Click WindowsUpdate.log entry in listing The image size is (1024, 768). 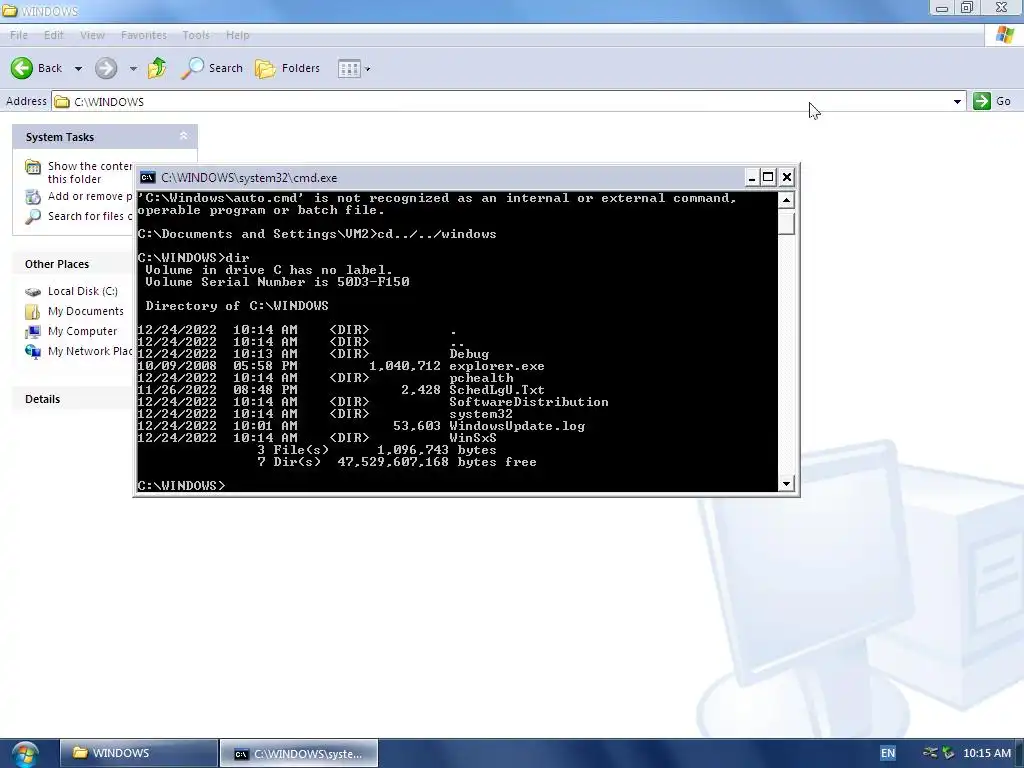517,426
